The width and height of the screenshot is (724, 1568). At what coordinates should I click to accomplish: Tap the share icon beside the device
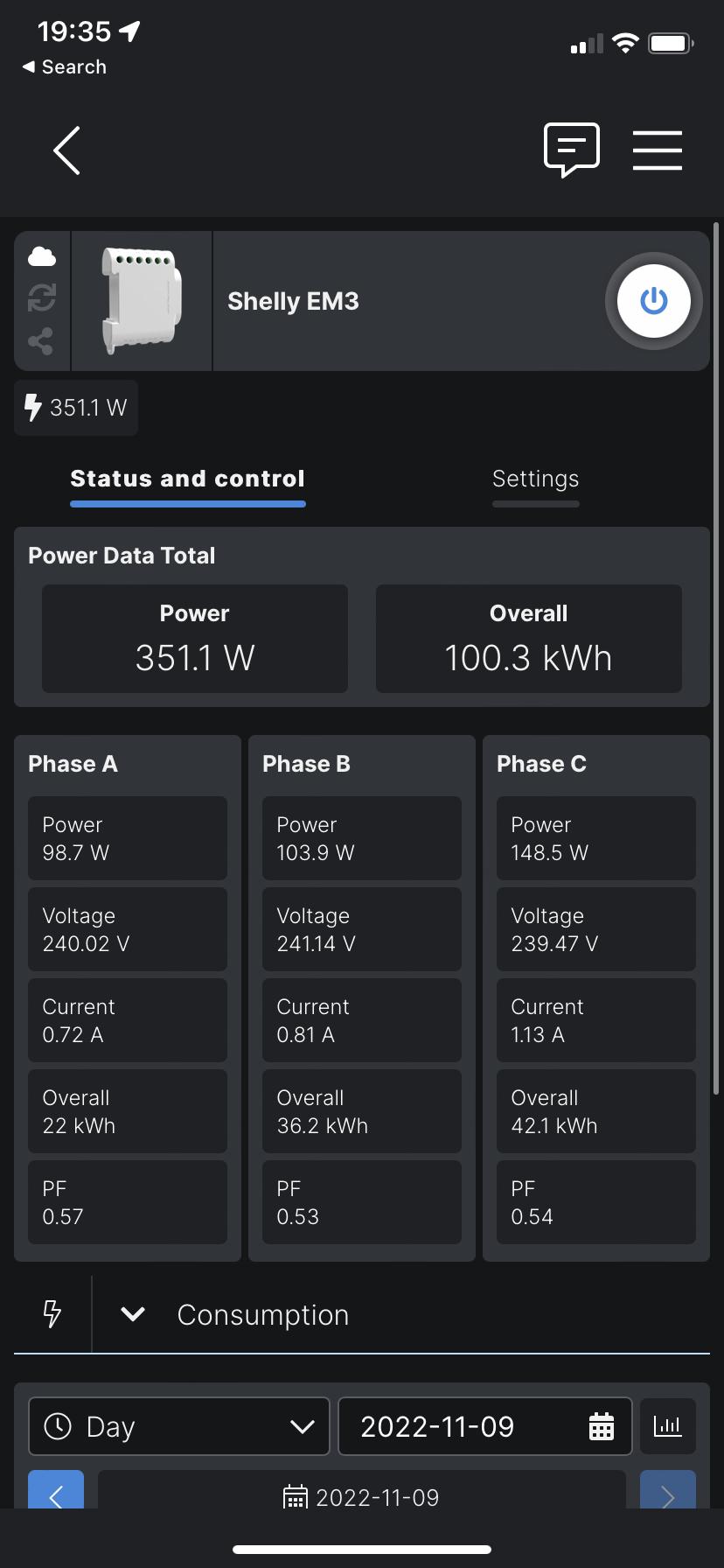(x=41, y=341)
